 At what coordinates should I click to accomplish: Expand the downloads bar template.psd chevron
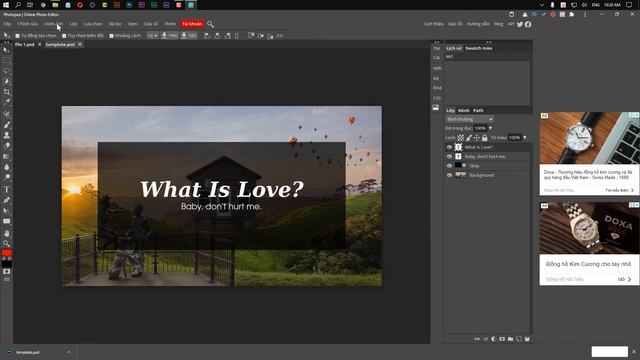click(x=69, y=352)
